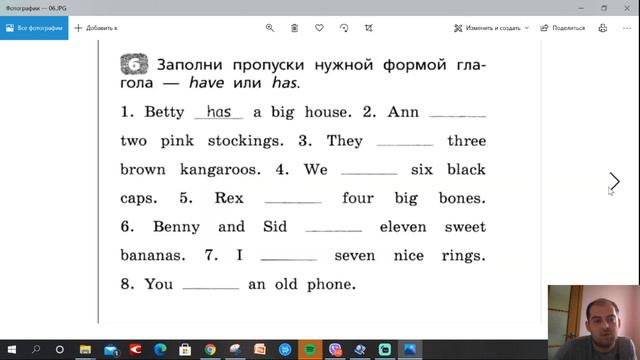640x360 pixels.
Task: Launch Google Chrome from taskbar
Action: pyautogui.click(x=210, y=349)
